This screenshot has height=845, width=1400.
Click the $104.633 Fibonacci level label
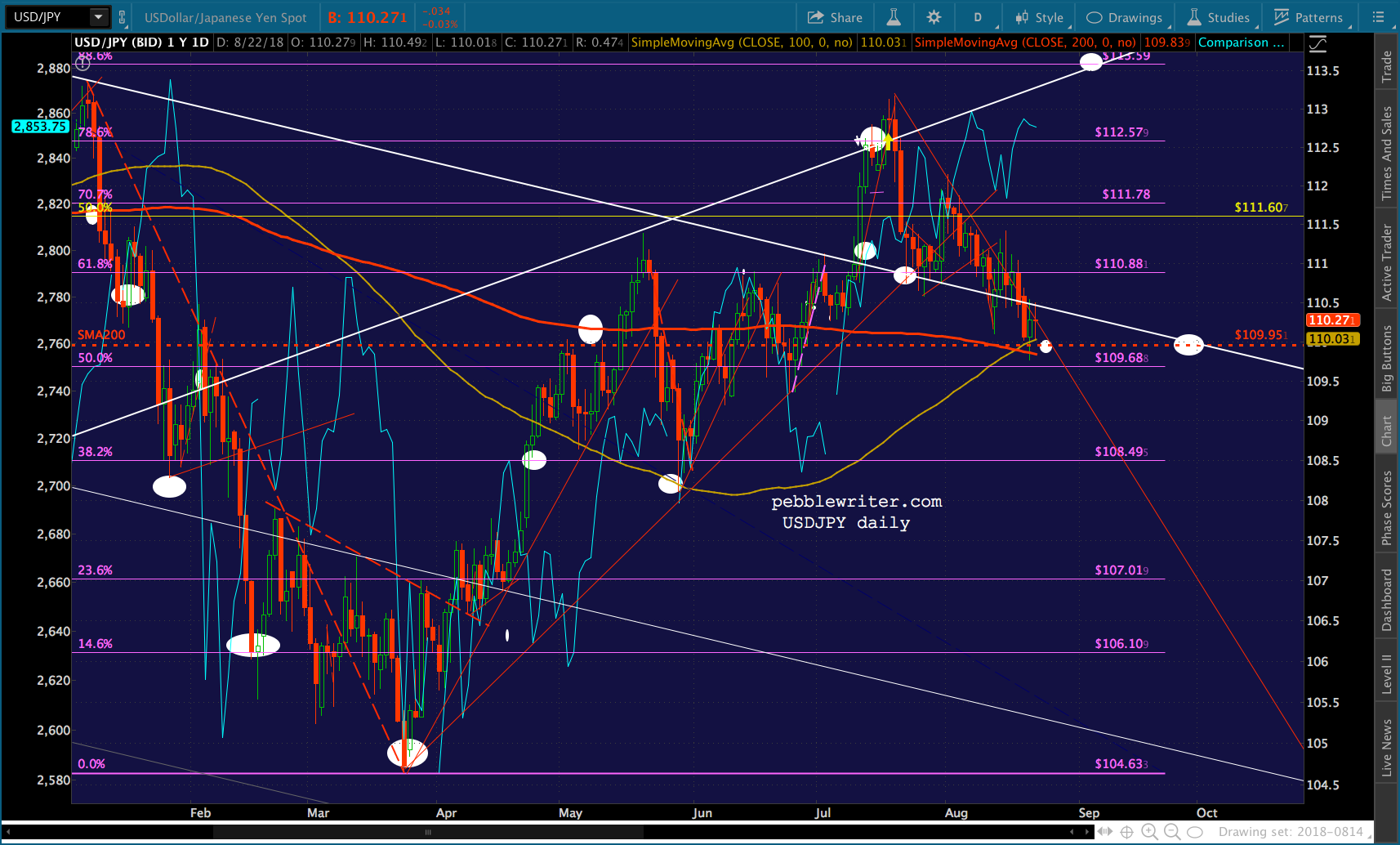(x=1121, y=763)
